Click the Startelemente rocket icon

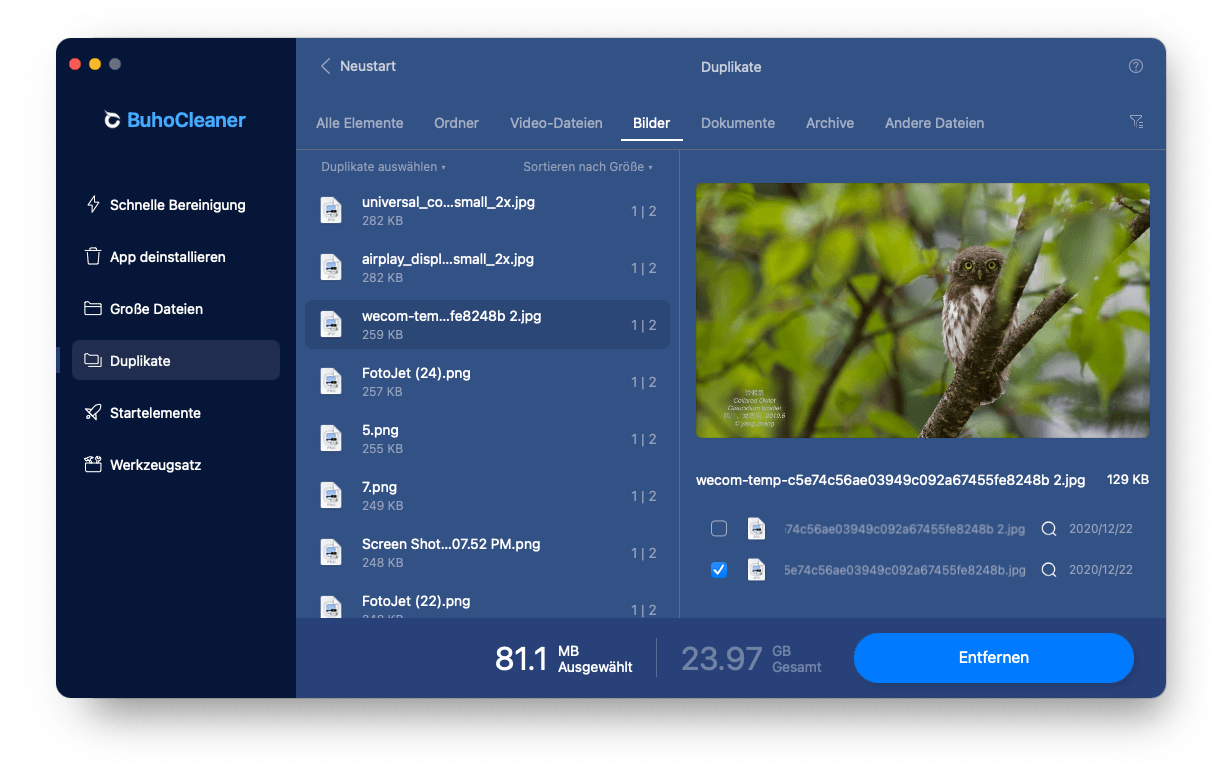tap(93, 413)
